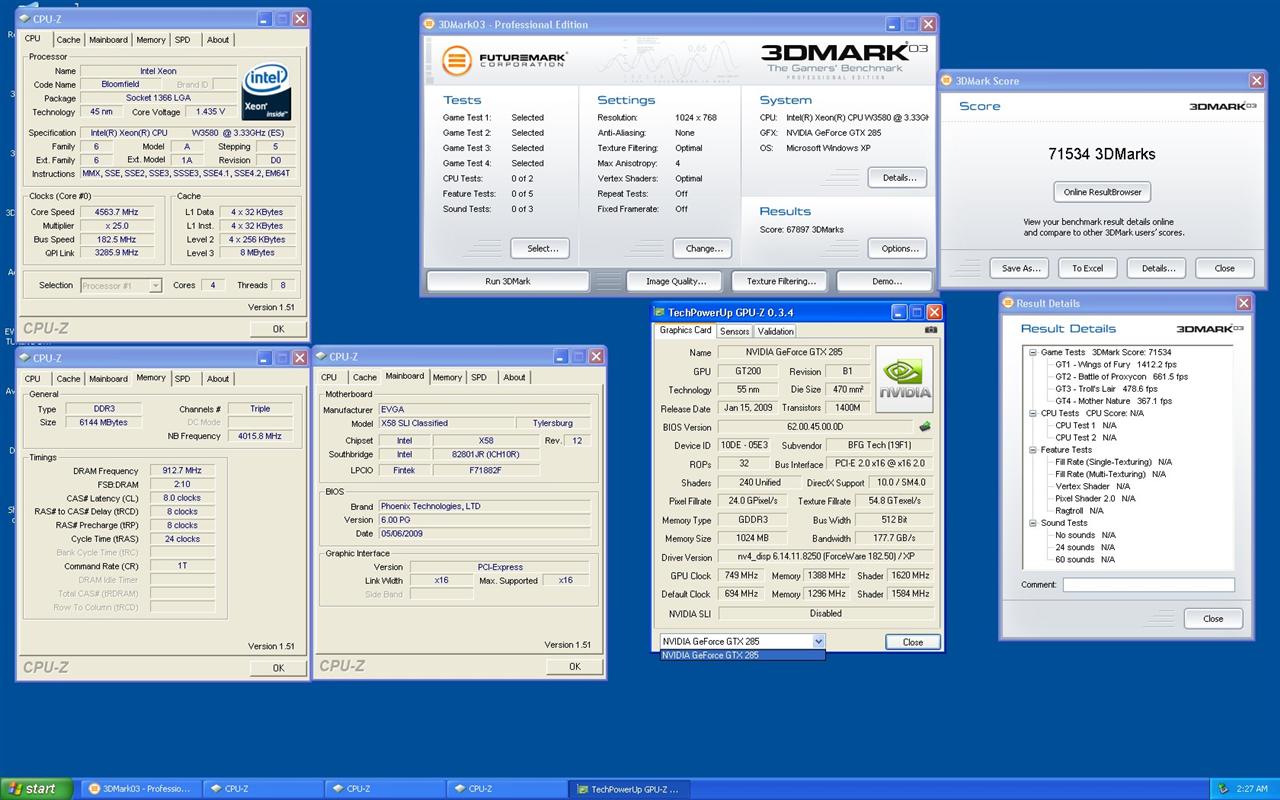Screen dimensions: 1280x800
Task: Click the 71534 3DMarks score text
Action: (x=1102, y=154)
